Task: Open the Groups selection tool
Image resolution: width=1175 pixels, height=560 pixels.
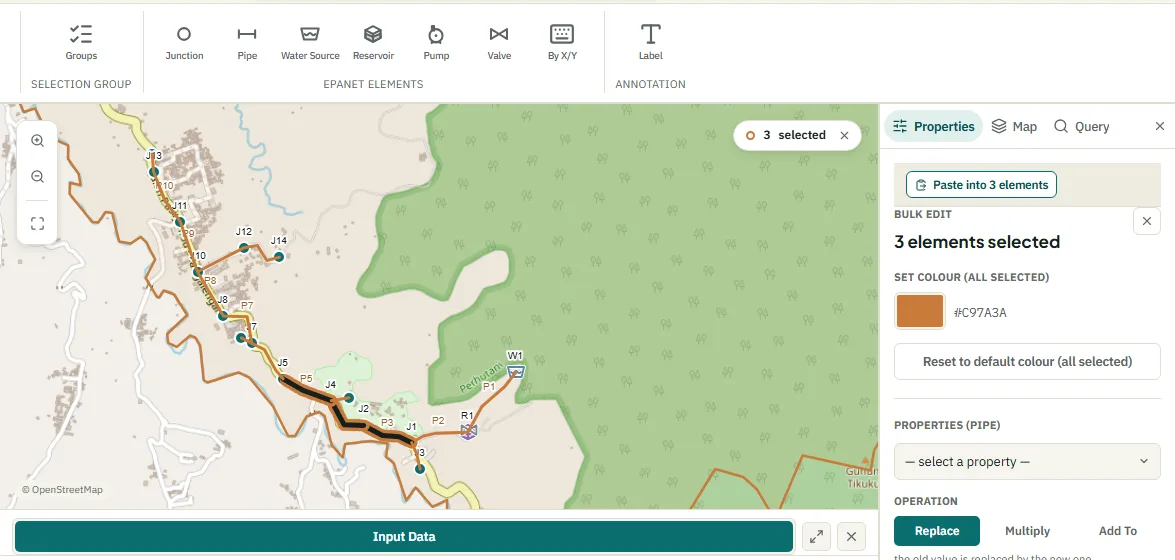Action: [x=81, y=43]
